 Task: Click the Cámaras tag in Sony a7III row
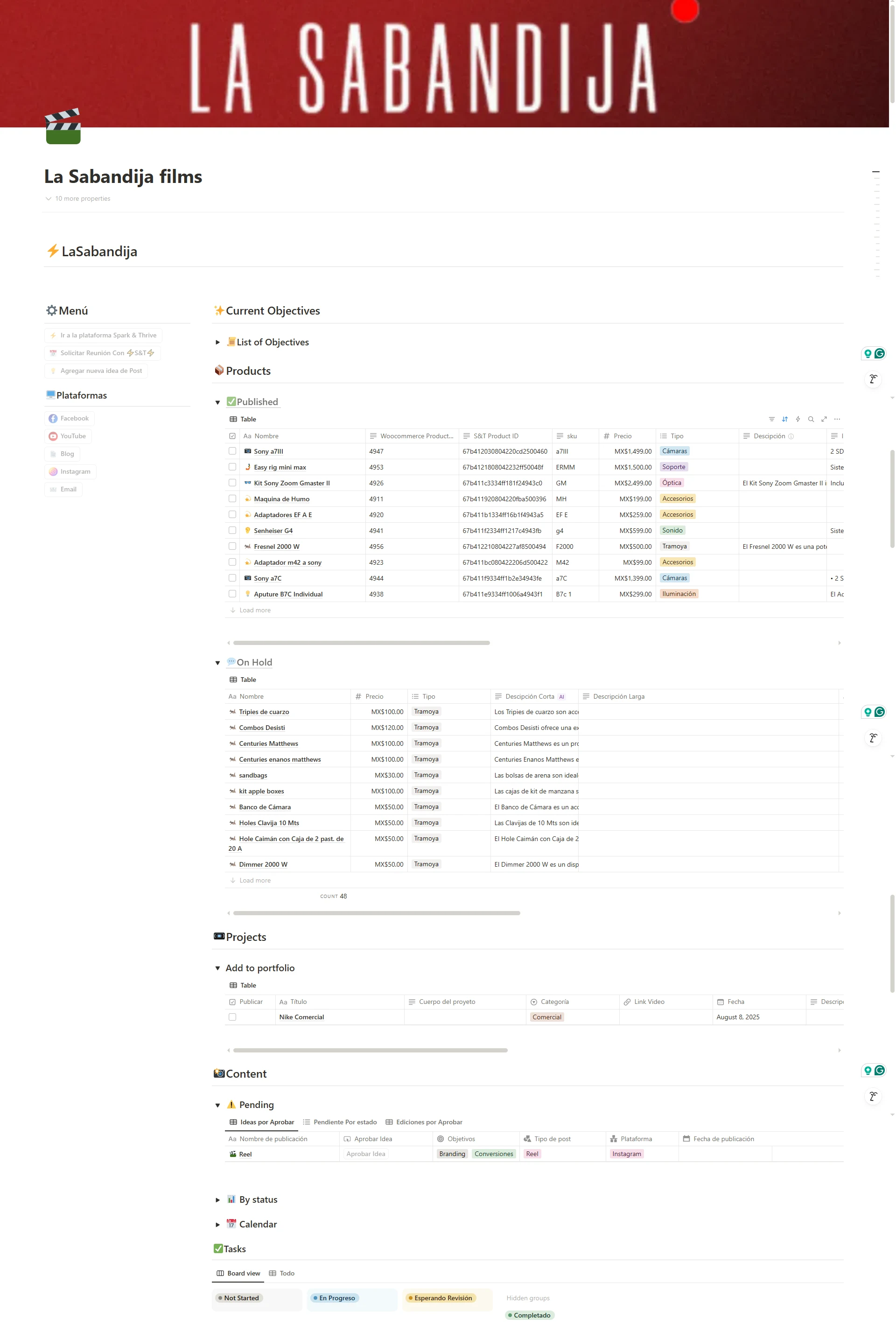674,451
